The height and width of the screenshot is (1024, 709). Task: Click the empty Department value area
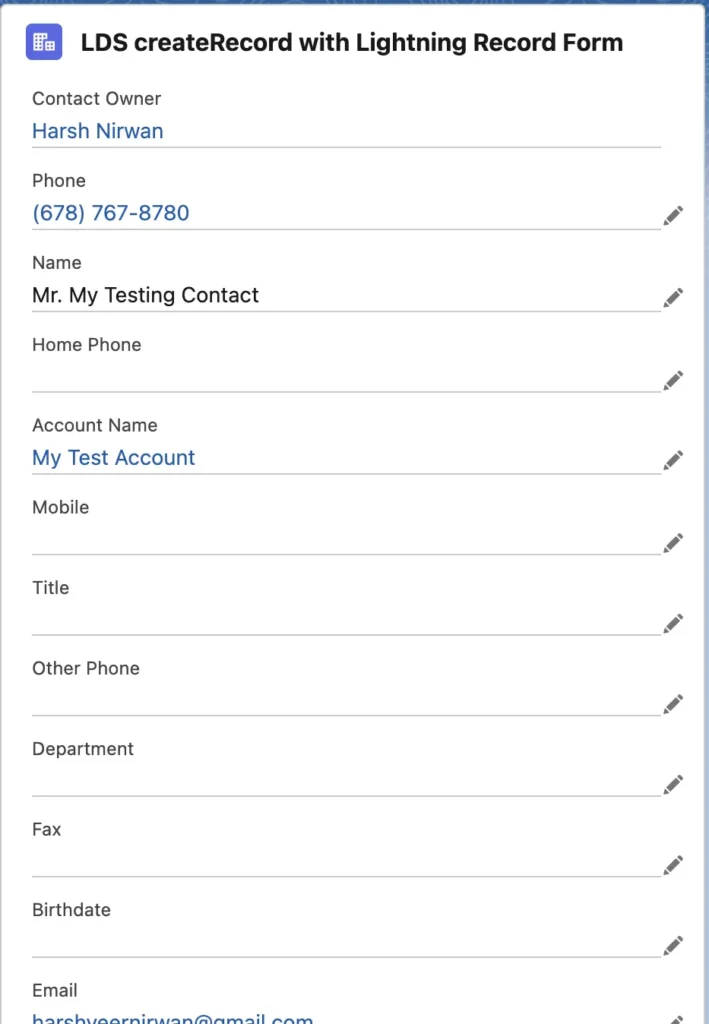pos(346,779)
